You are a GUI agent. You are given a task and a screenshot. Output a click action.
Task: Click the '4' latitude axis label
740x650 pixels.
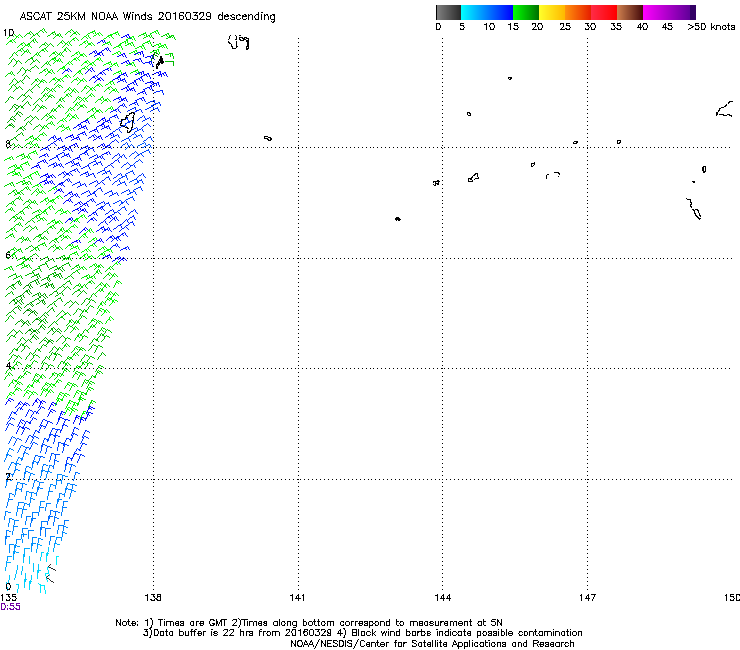8,365
